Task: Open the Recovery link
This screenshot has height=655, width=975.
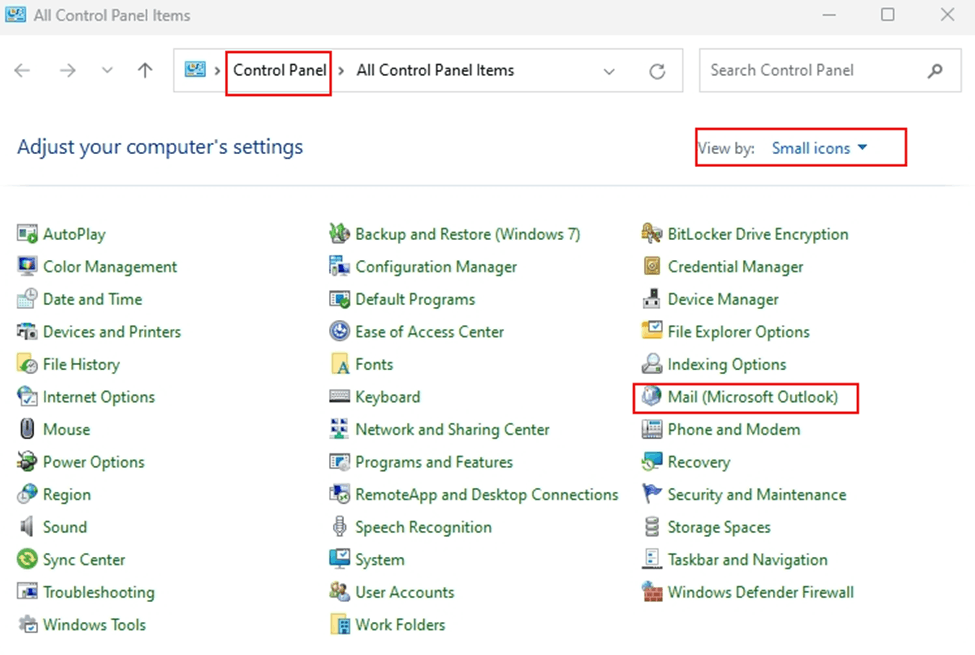Action: [x=699, y=462]
